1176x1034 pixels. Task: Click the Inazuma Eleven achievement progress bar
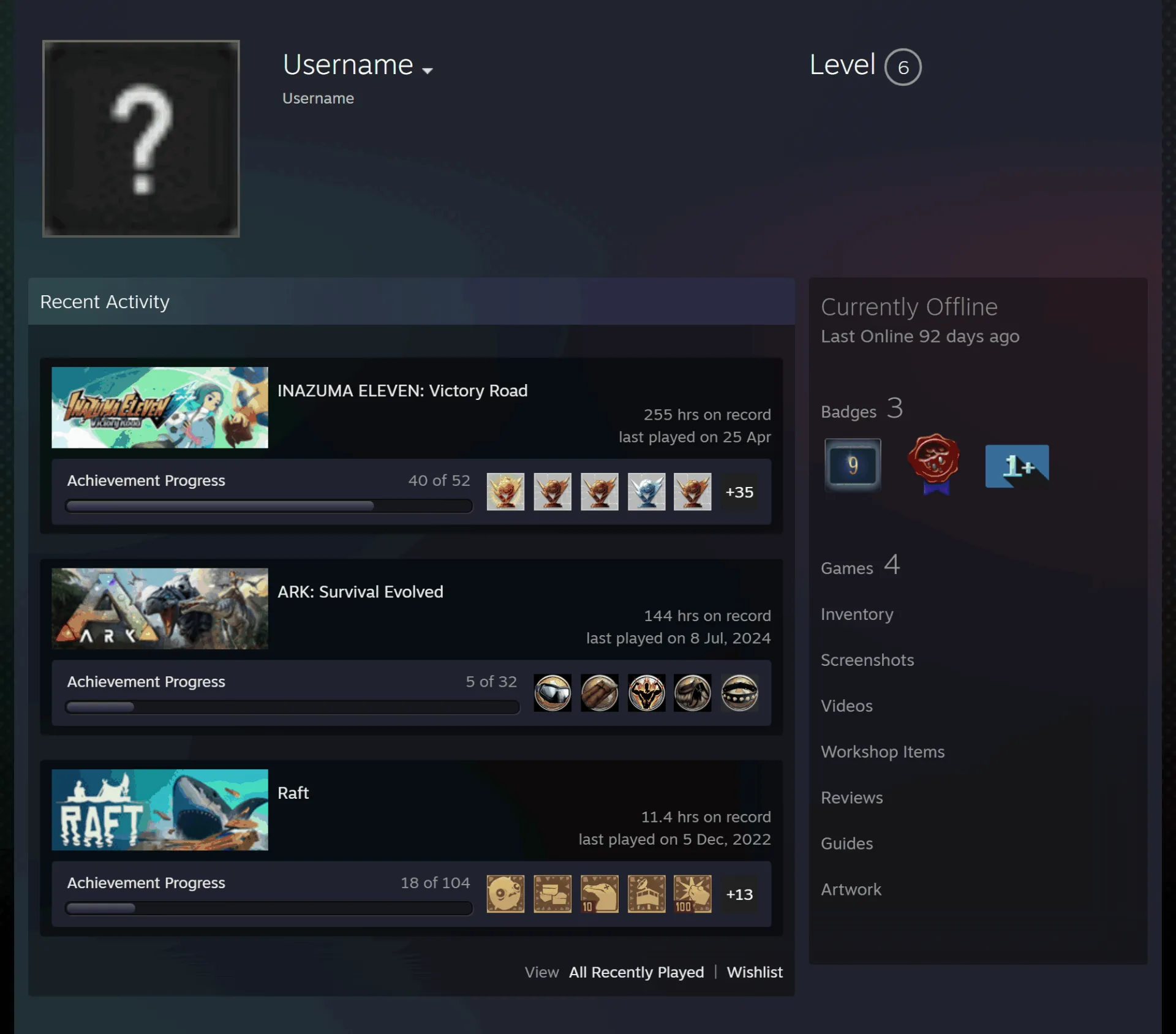tap(269, 506)
